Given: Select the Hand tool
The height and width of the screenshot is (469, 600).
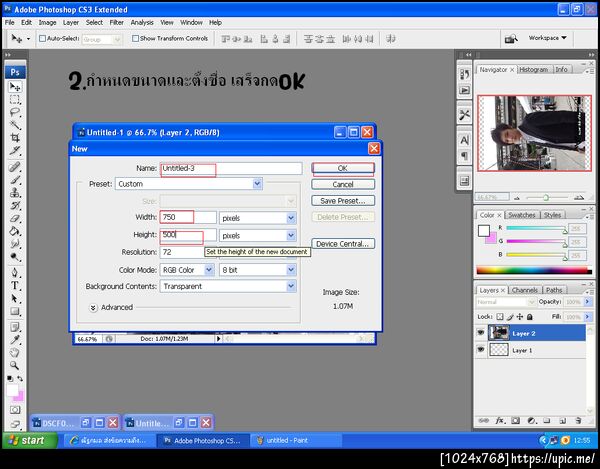Looking at the screenshot, I should [x=15, y=353].
